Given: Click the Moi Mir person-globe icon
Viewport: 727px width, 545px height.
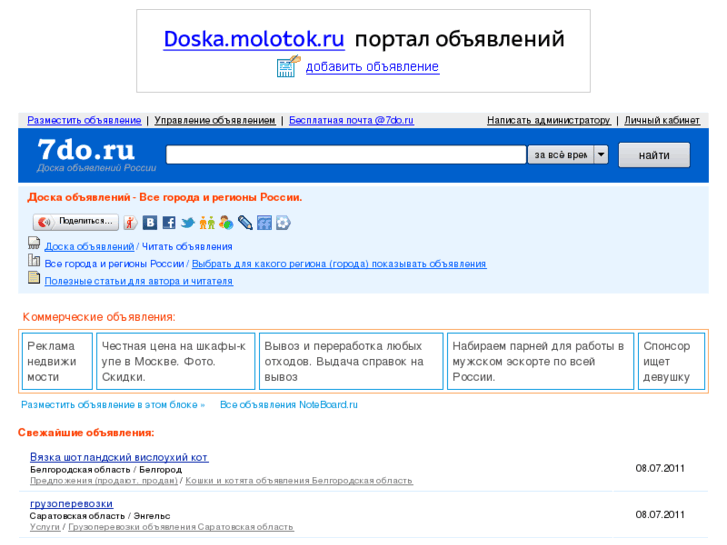Looking at the screenshot, I should 226,223.
